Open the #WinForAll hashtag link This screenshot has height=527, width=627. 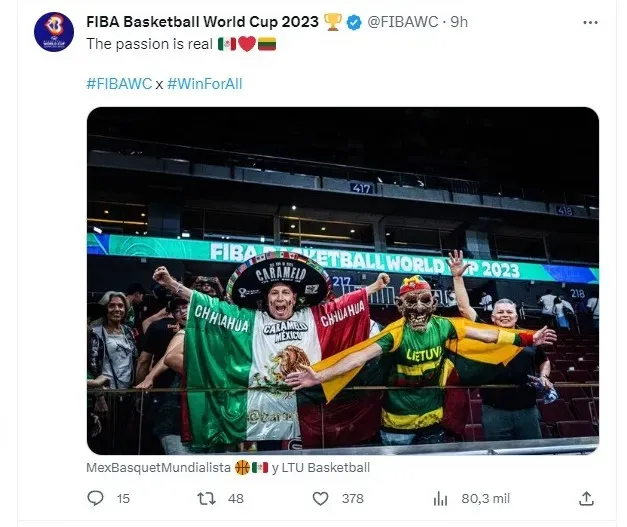tap(205, 84)
